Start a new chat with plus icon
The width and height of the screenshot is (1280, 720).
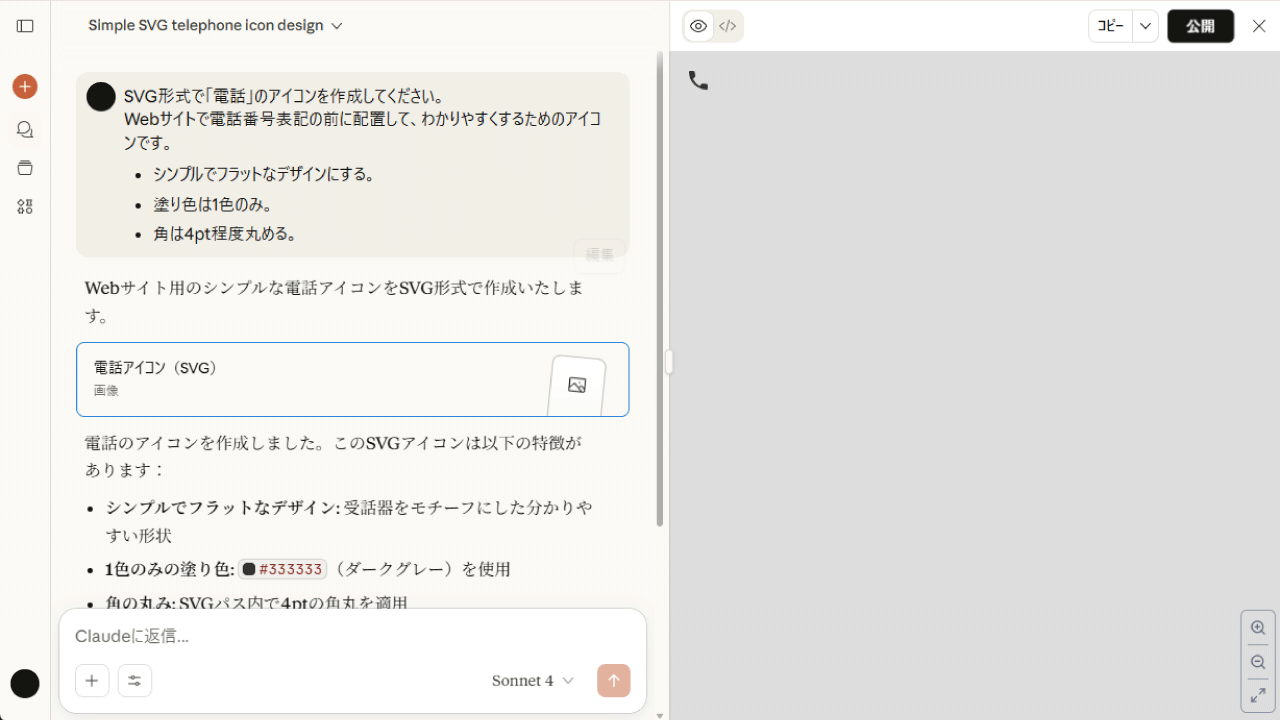click(25, 87)
